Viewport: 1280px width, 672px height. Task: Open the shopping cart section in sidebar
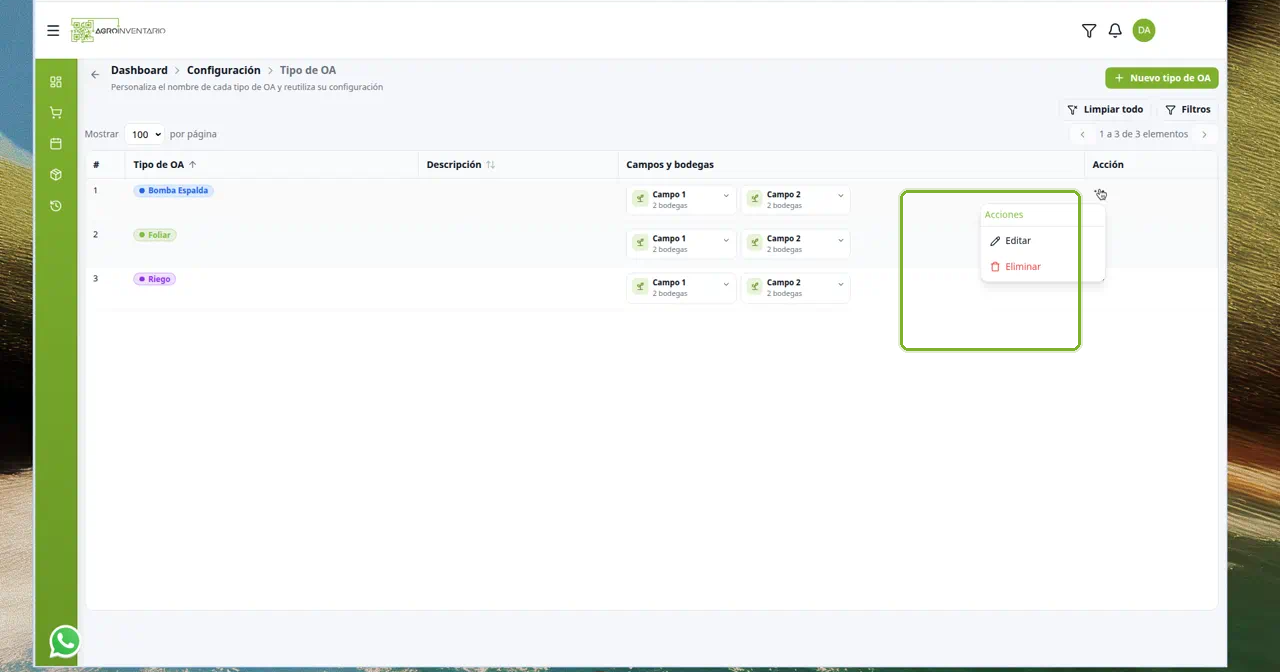point(56,113)
